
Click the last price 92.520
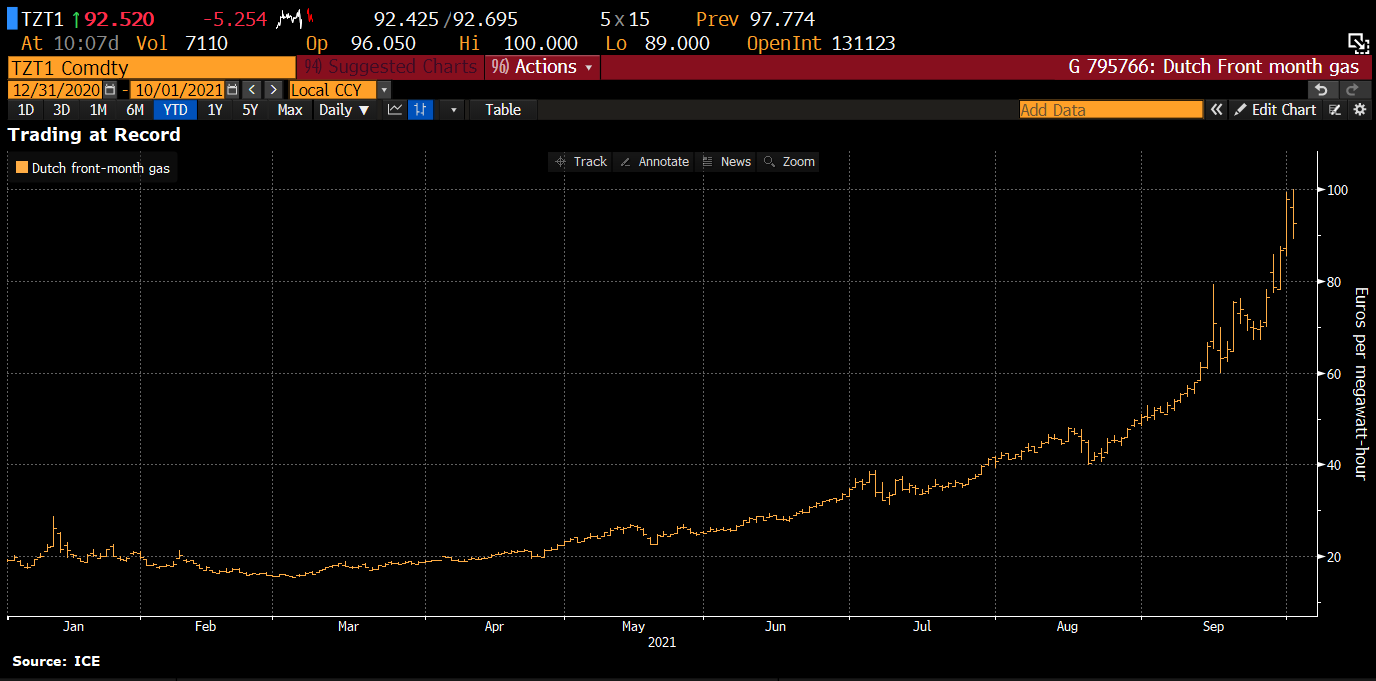point(119,19)
